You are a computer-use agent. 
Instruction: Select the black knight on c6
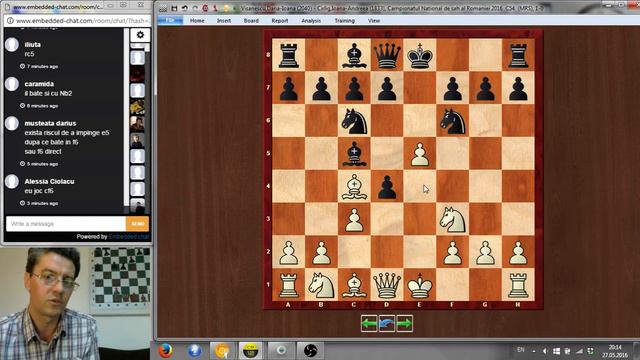[x=354, y=121]
